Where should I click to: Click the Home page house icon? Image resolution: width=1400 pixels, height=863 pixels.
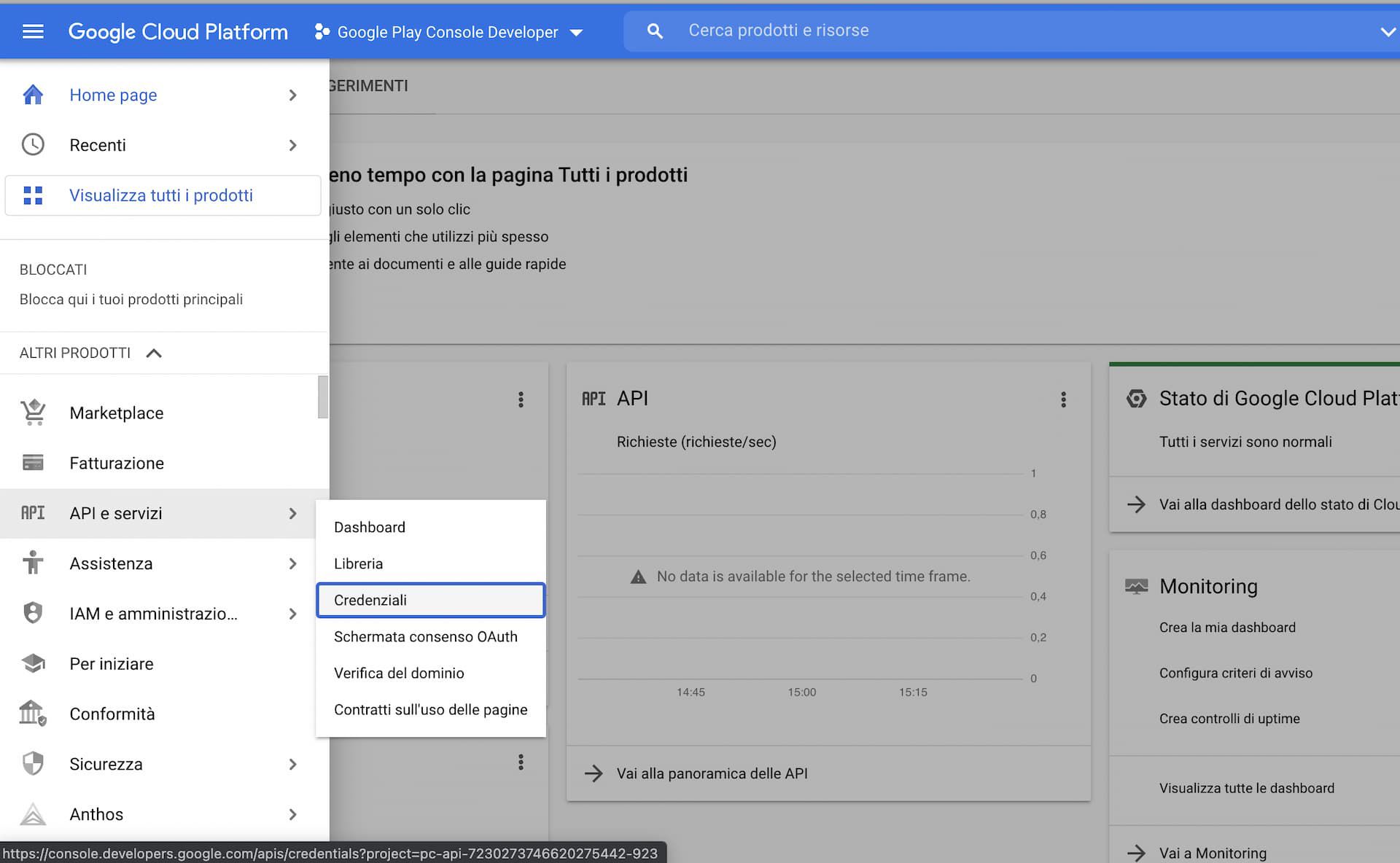coord(33,95)
